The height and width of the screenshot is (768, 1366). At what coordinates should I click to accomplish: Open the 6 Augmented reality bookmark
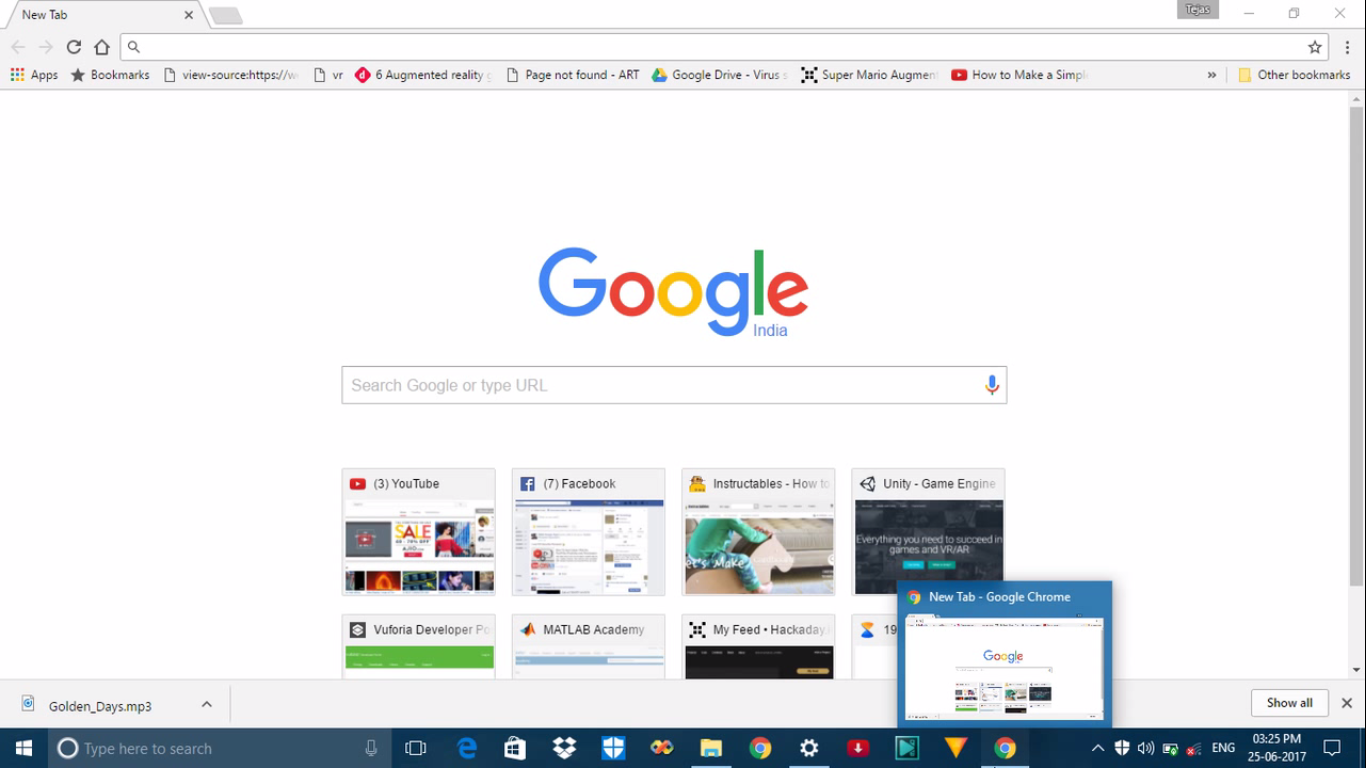(x=423, y=75)
